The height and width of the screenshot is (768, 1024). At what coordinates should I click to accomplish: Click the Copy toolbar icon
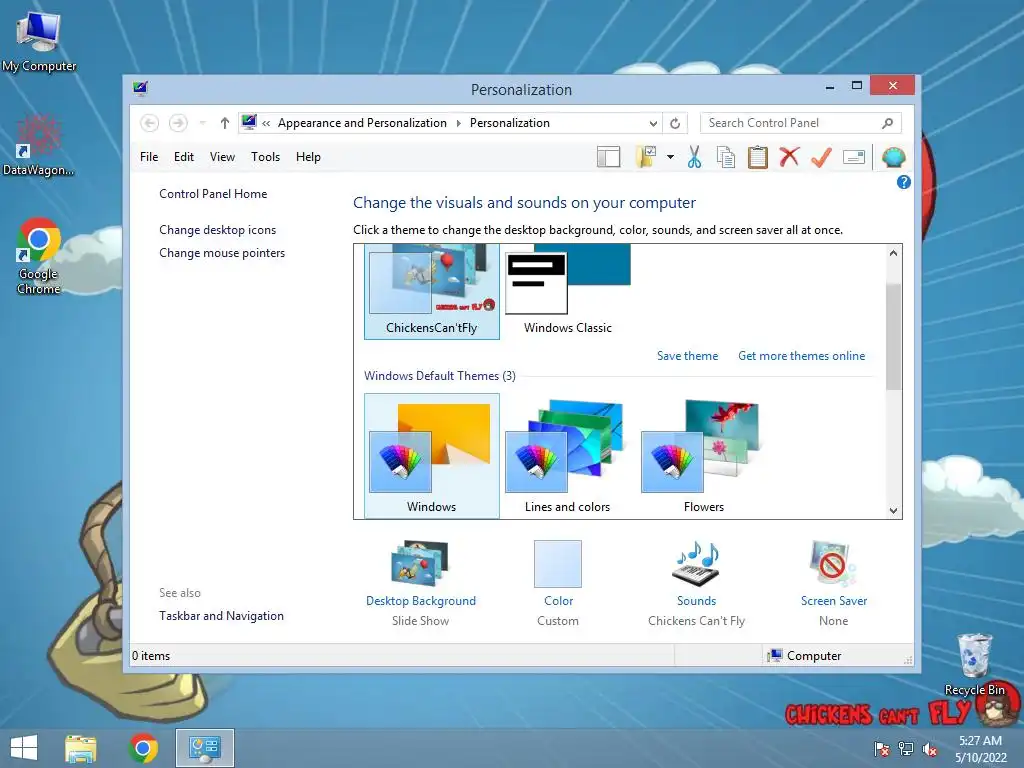tap(726, 157)
